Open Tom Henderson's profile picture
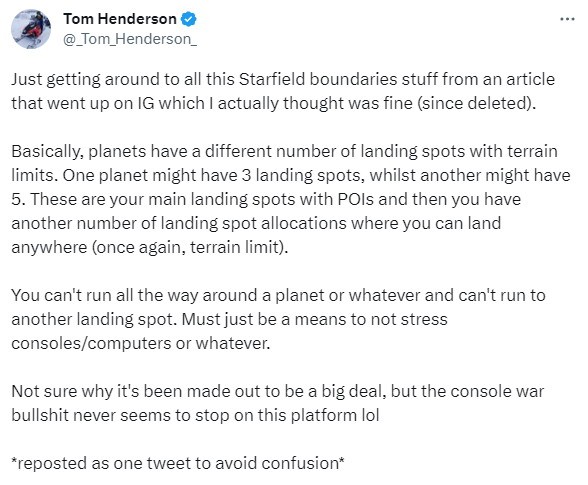 point(31,29)
